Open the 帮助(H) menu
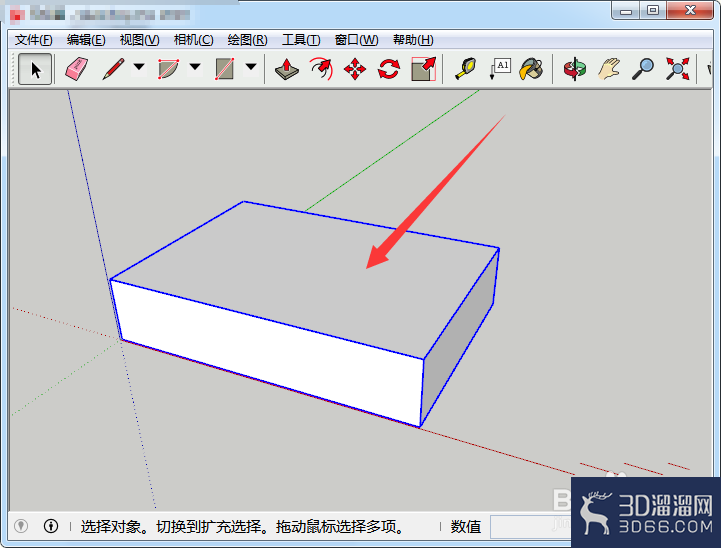 pyautogui.click(x=413, y=40)
